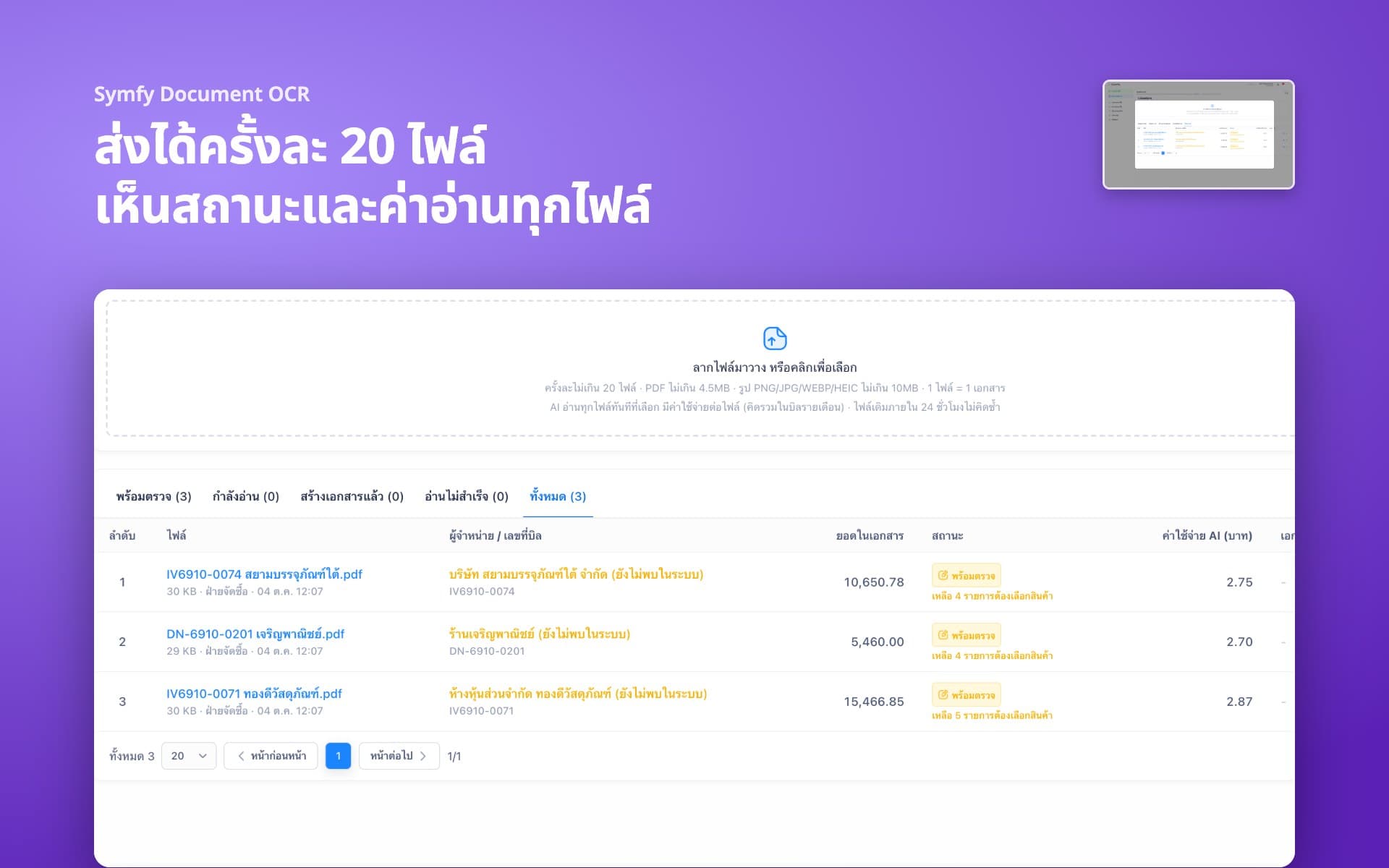The width and height of the screenshot is (1389, 868).
Task: Click 'เหลือ 5 รายการต้องเลือกสินค้า' warning text
Action: click(993, 715)
